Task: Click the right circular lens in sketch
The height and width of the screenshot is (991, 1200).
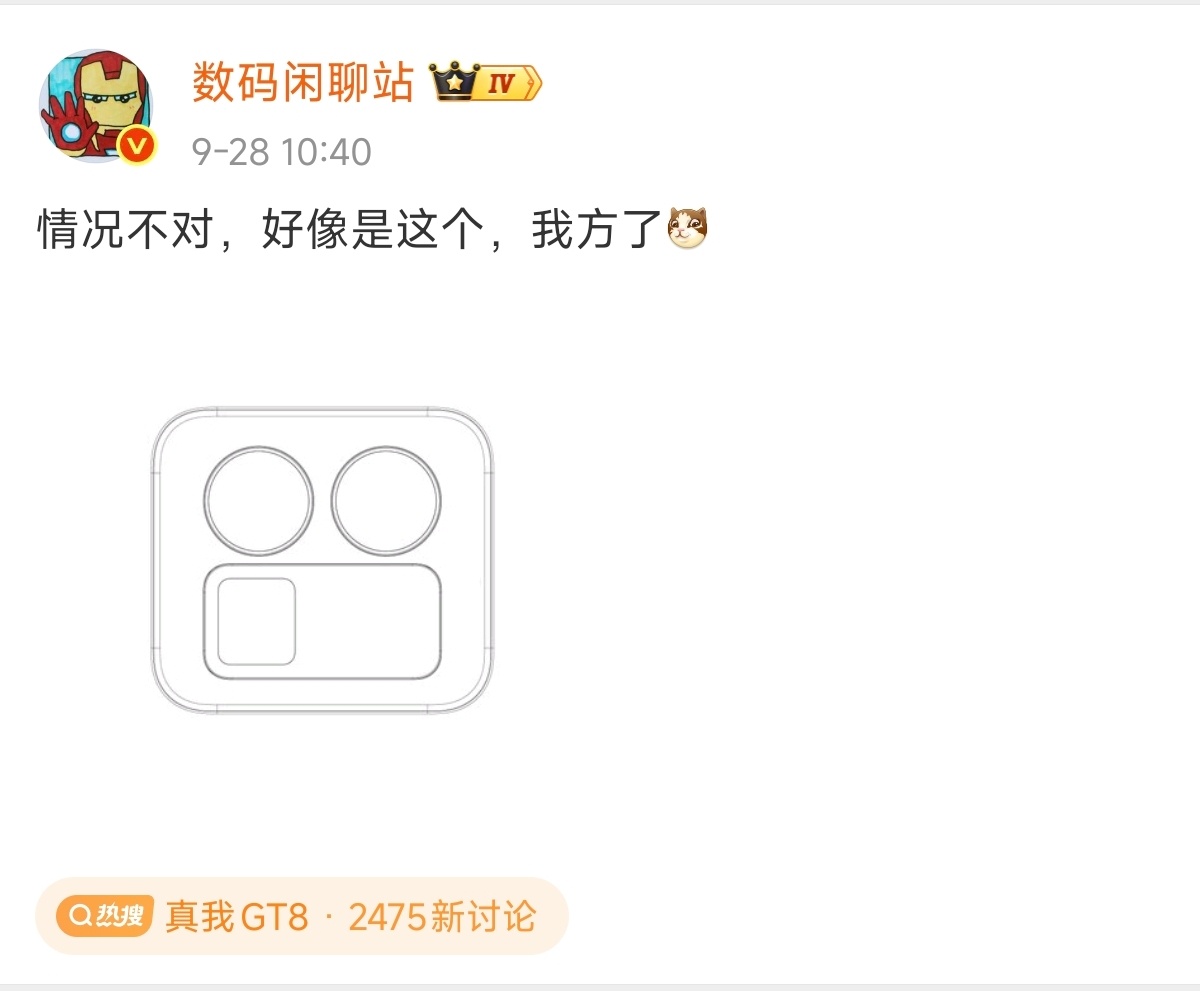Action: pyautogui.click(x=386, y=500)
